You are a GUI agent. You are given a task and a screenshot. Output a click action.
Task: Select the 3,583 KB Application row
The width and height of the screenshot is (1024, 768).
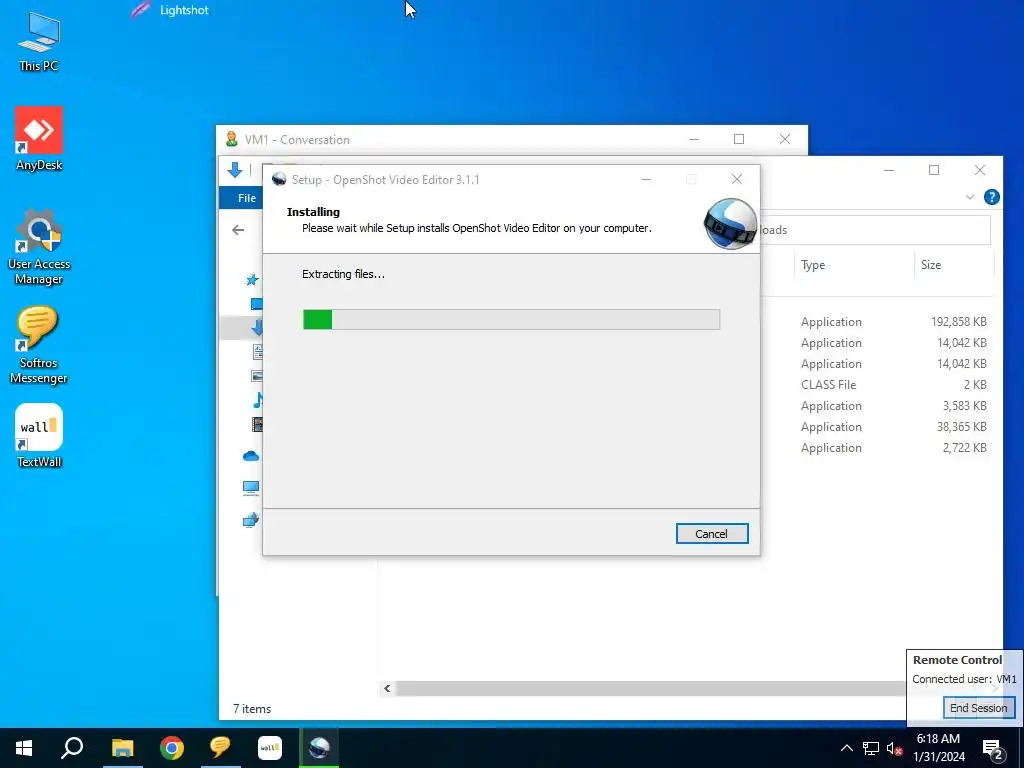pos(878,406)
